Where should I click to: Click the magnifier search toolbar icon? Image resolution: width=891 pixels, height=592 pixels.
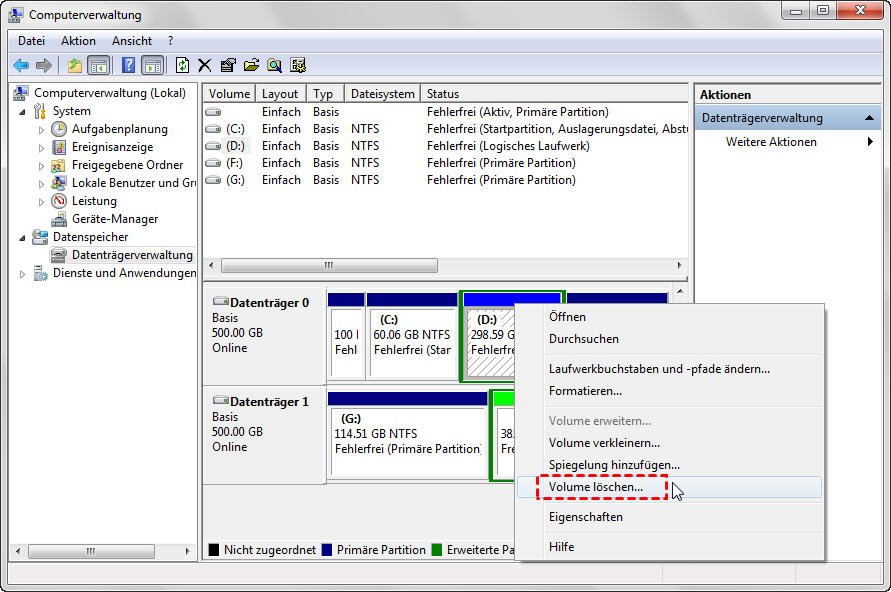click(273, 64)
